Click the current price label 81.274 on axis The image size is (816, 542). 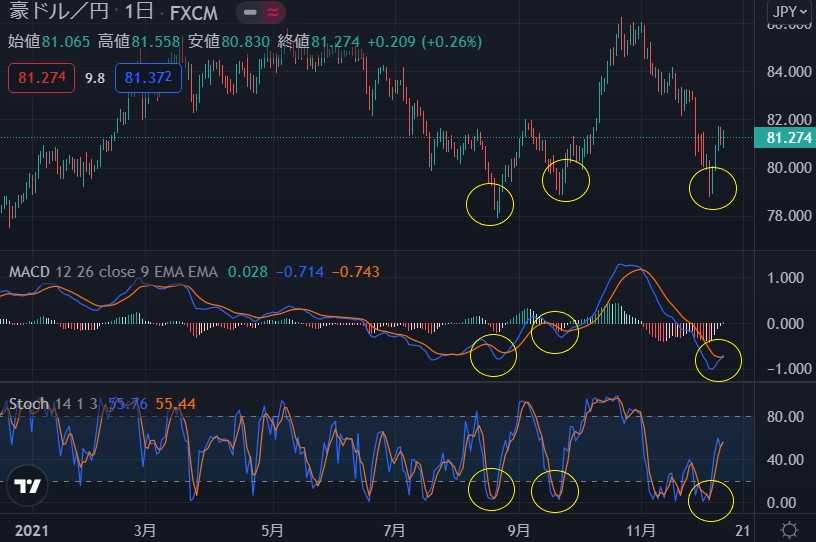(785, 138)
